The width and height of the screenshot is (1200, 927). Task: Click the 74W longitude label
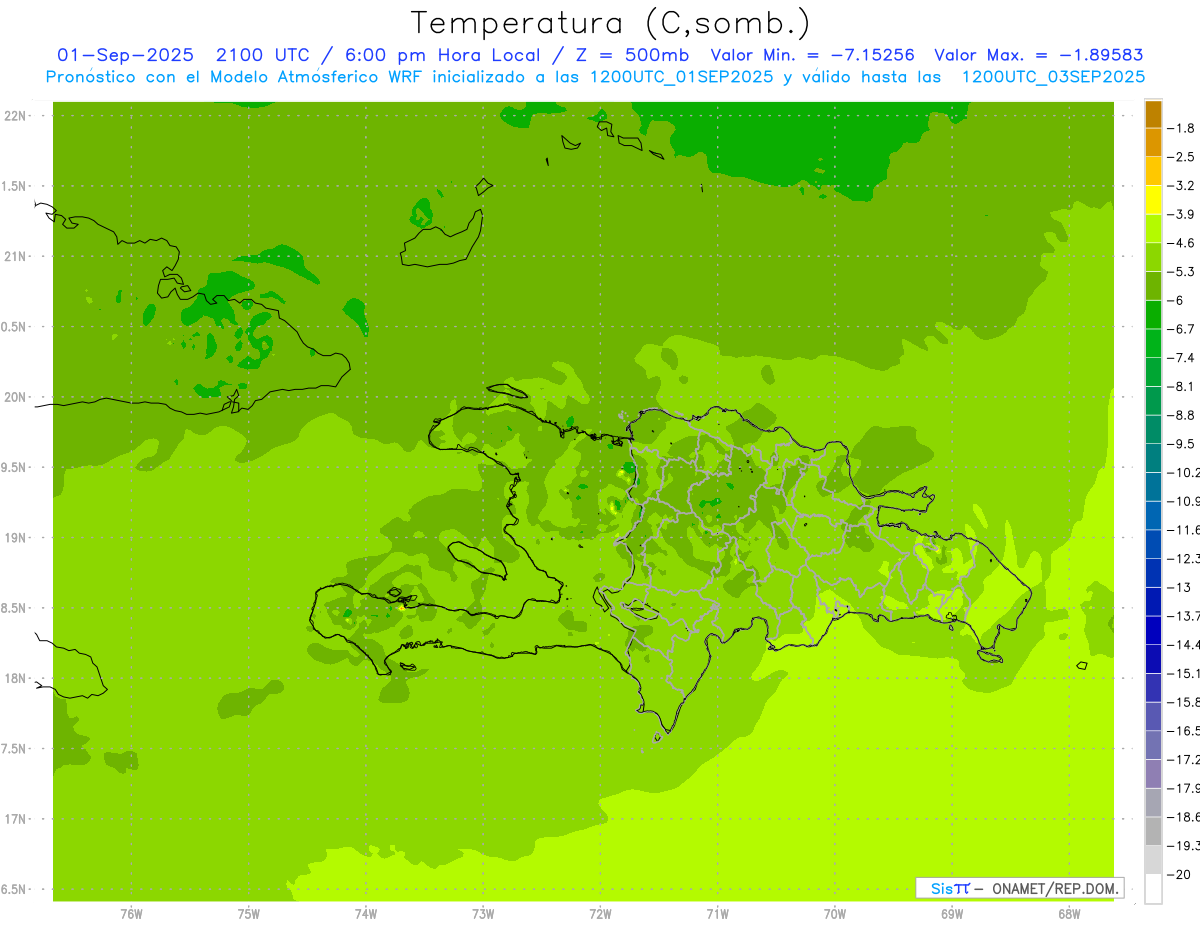pos(366,913)
